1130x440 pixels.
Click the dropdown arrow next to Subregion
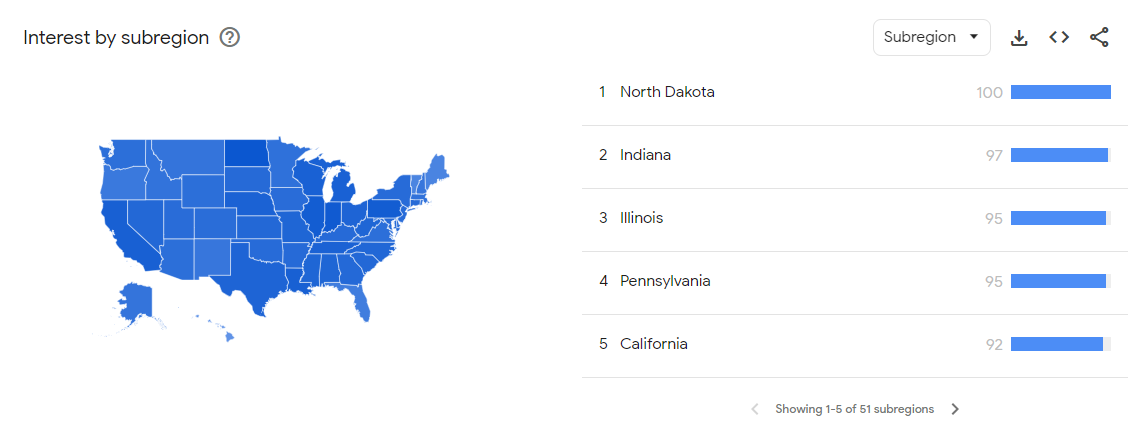974,37
